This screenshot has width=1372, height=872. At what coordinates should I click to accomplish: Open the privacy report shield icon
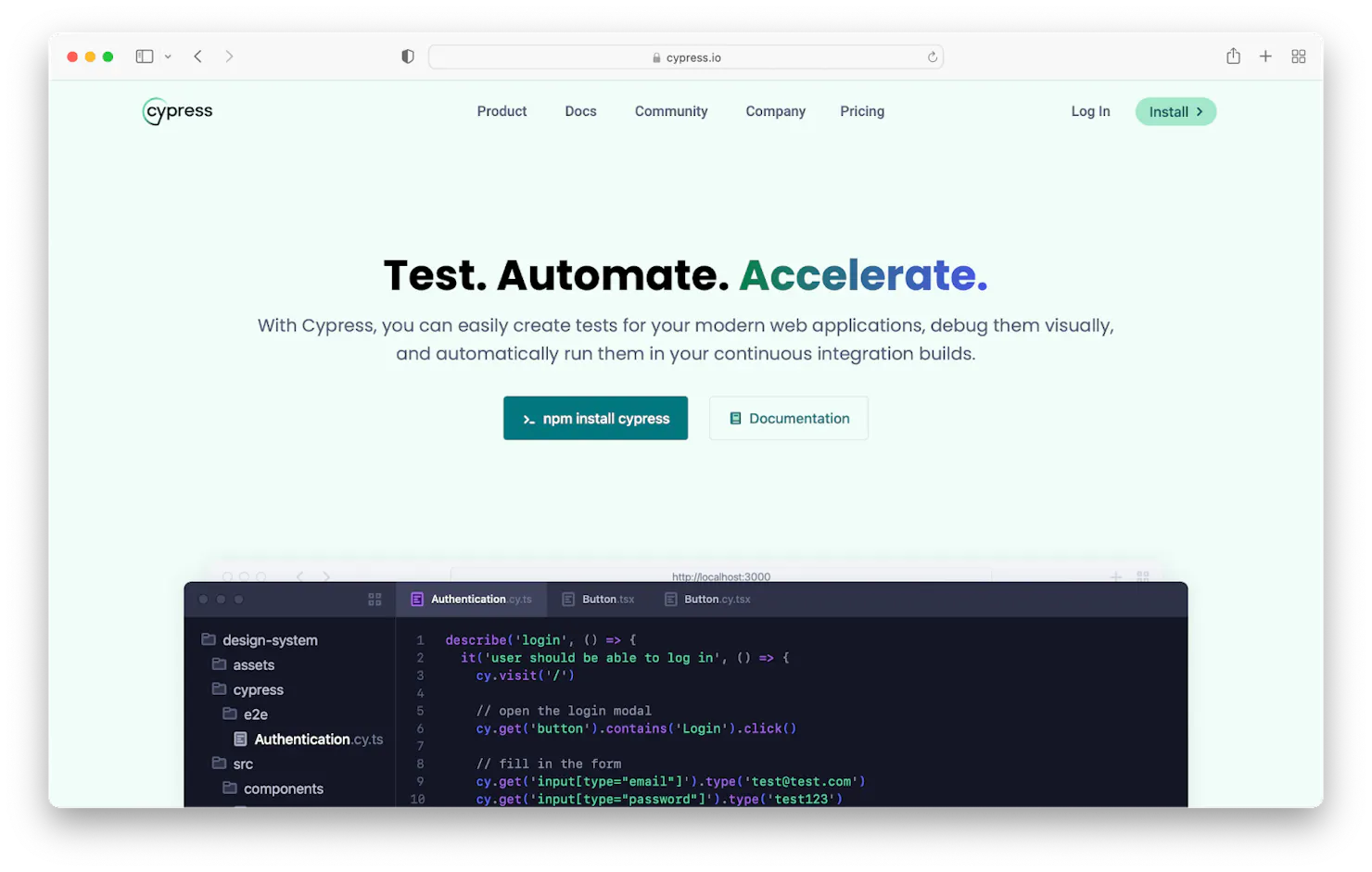point(407,57)
